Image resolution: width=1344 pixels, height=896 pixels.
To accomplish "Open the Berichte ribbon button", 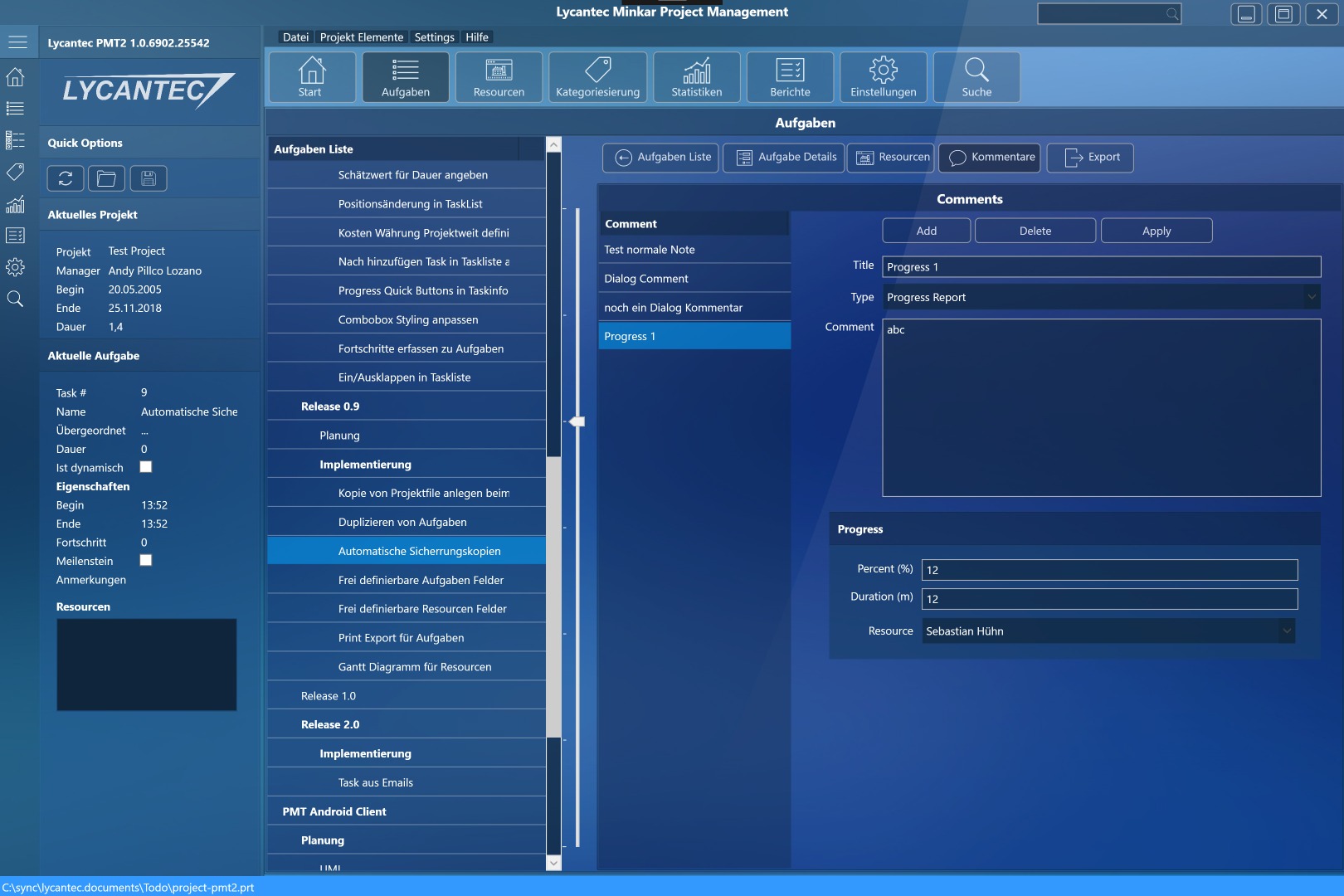I will coord(790,77).
